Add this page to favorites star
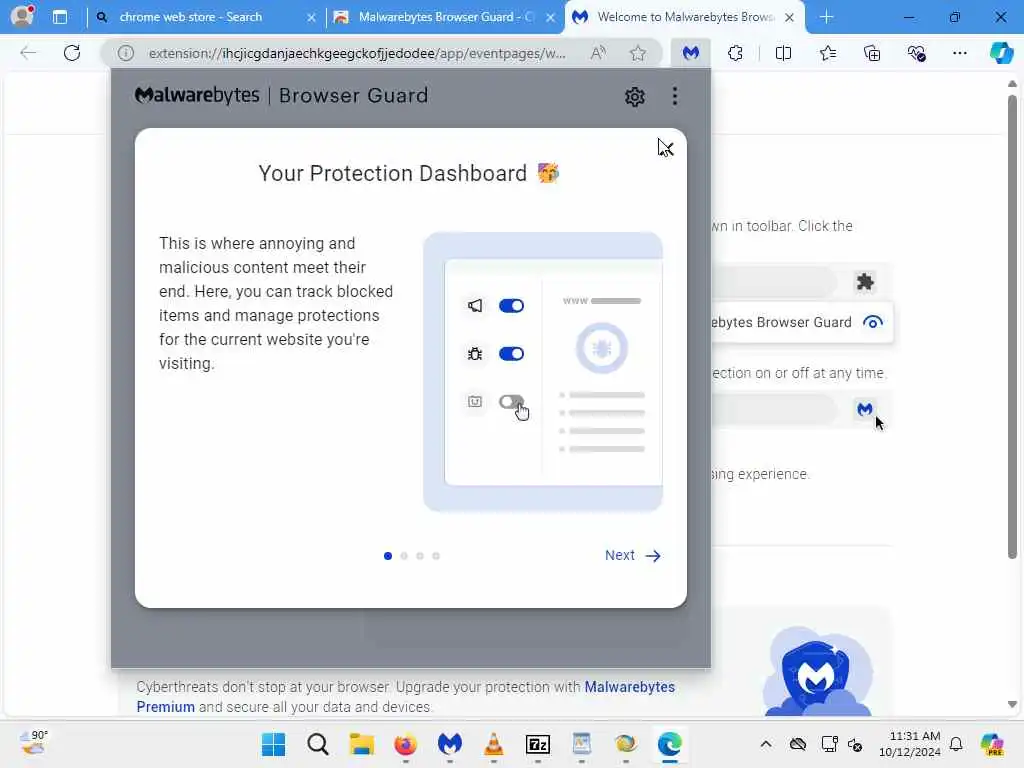The height and width of the screenshot is (768, 1024). 638,53
